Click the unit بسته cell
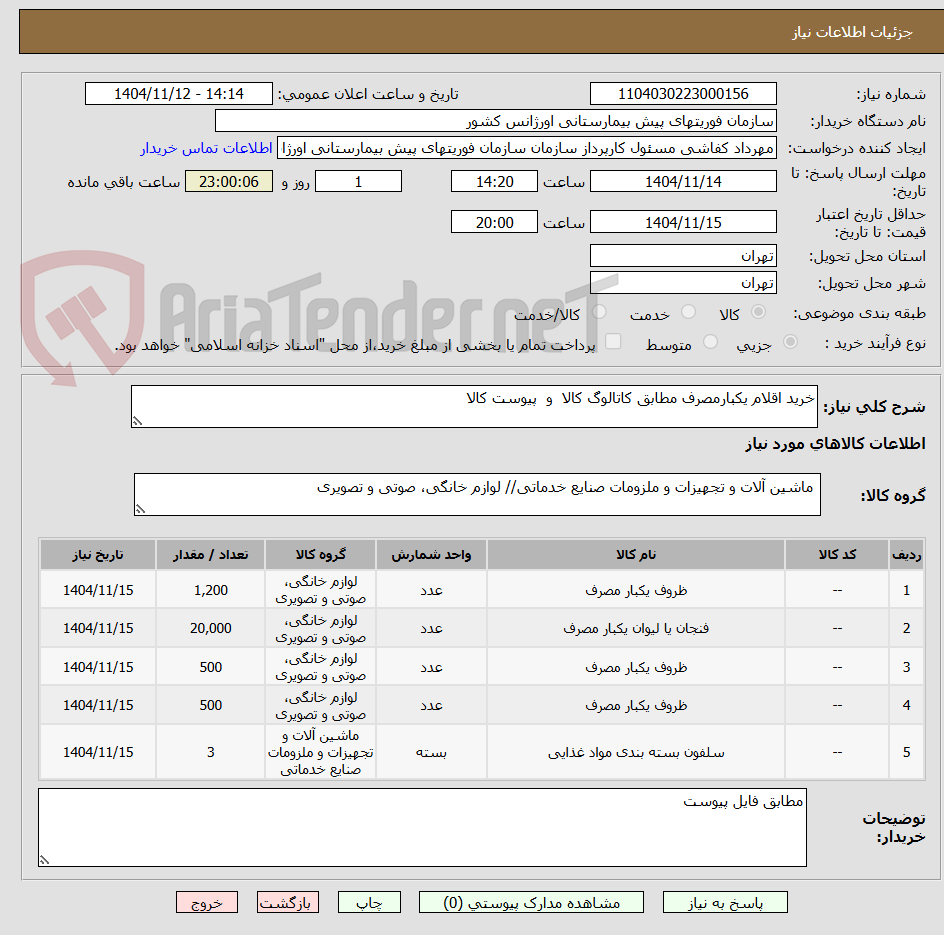944x935 pixels. (431, 753)
